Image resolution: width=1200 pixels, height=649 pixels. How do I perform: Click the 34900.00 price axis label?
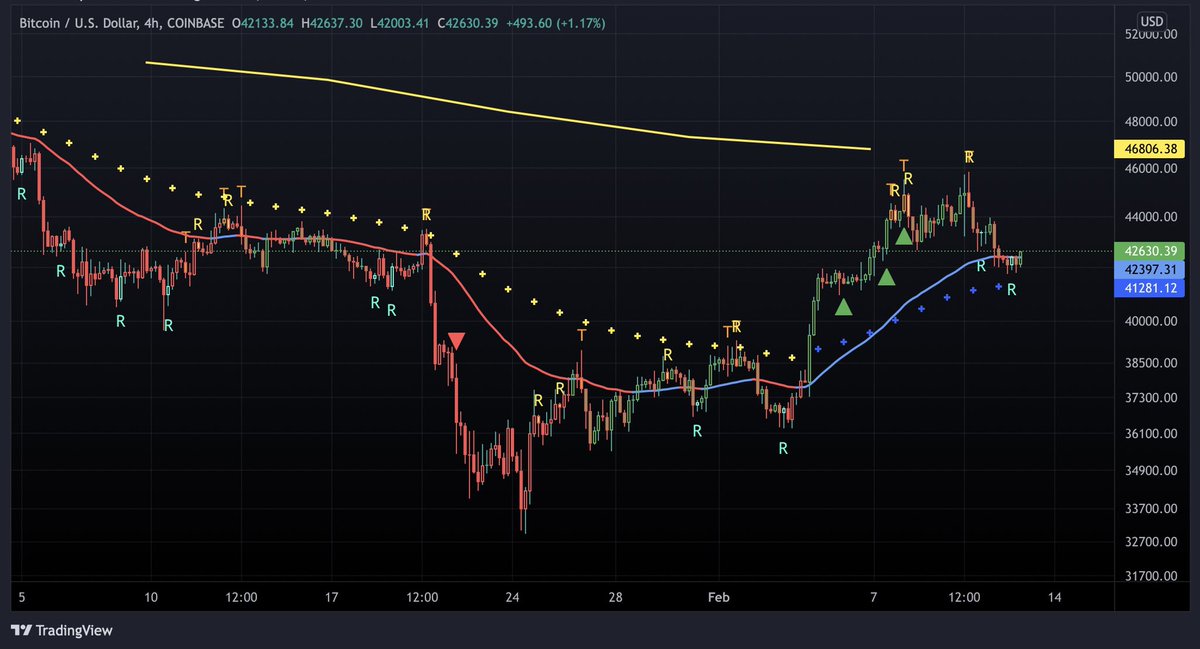[x=1149, y=471]
